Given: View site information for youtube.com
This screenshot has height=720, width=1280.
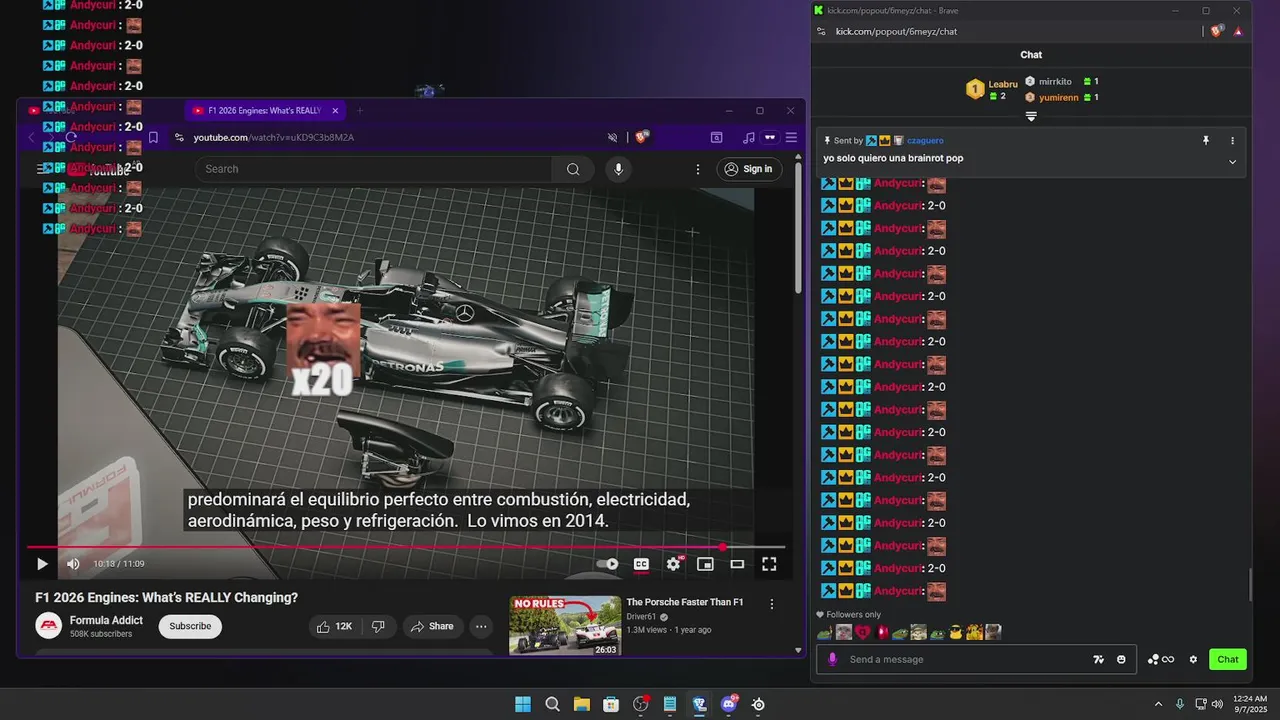Looking at the screenshot, I should (179, 137).
